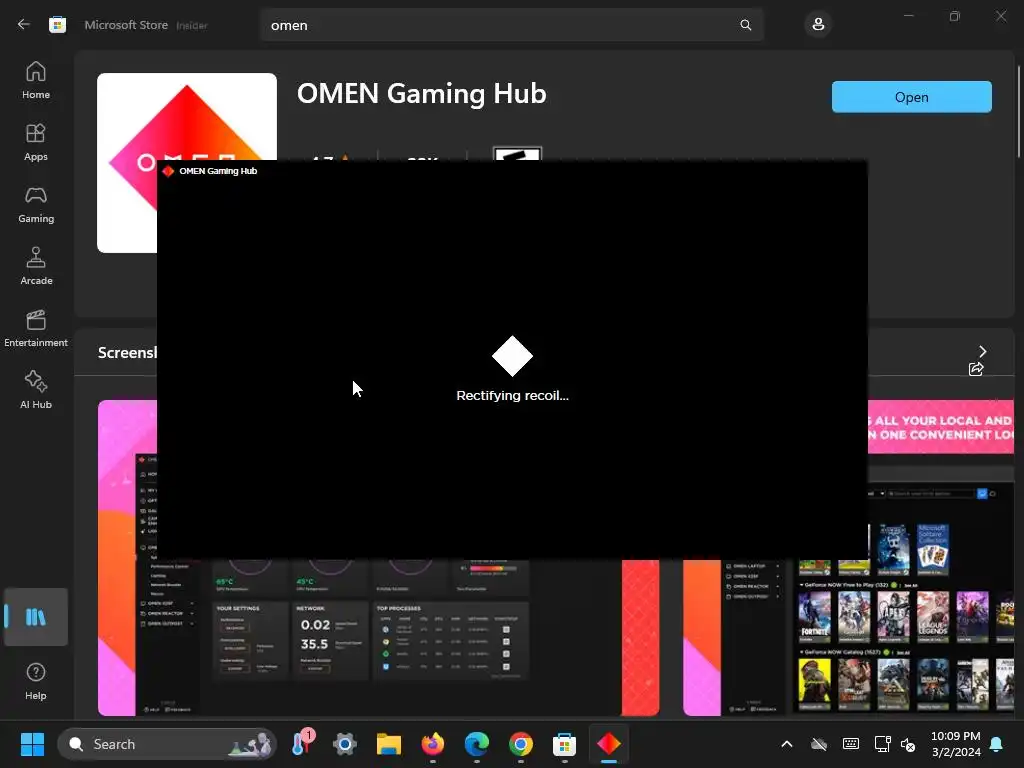Open Arcade in the Store sidebar

36,266
